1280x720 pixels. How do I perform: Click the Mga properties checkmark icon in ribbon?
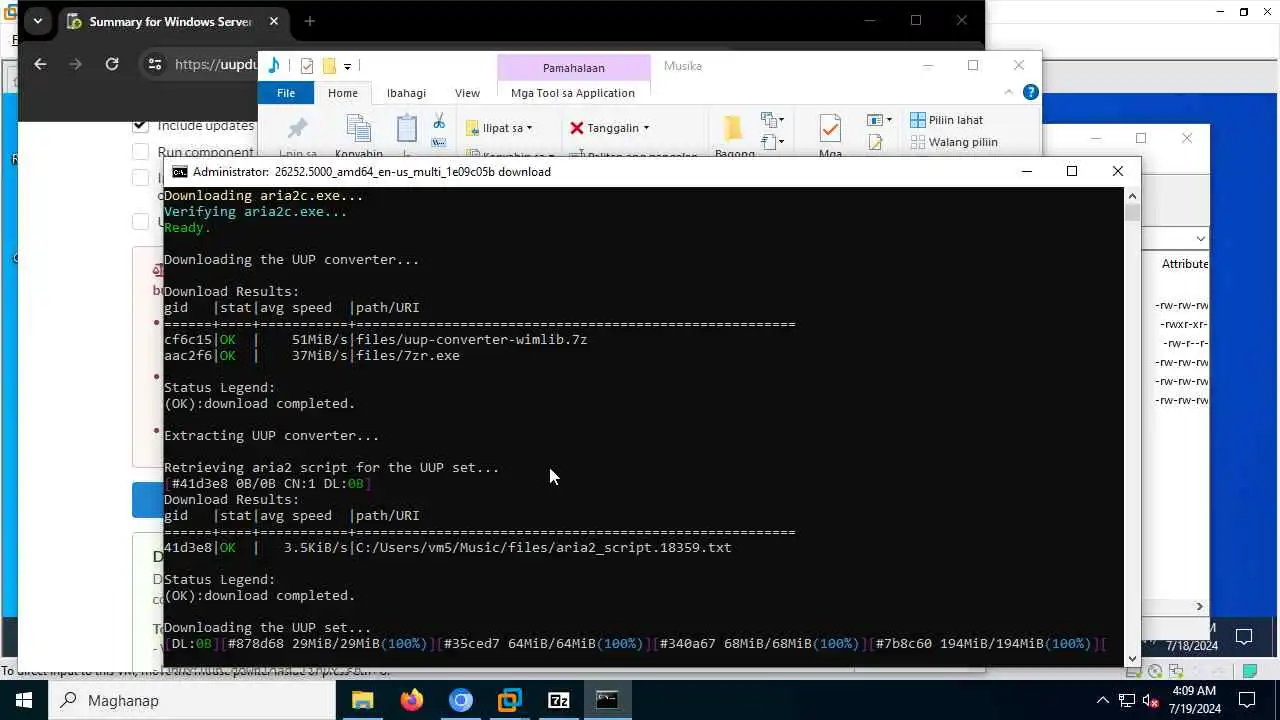click(830, 129)
